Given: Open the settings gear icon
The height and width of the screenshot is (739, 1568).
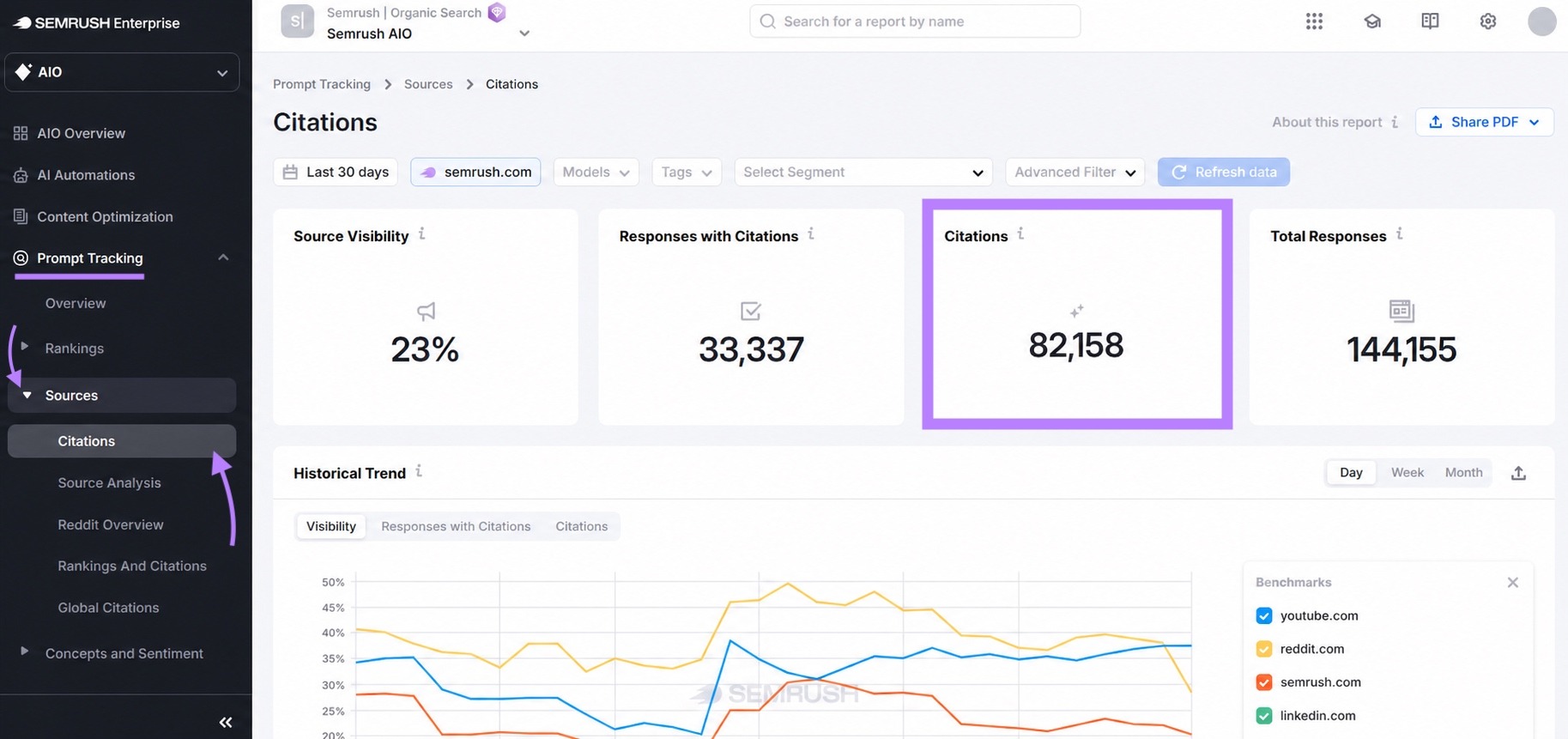Looking at the screenshot, I should (1488, 21).
